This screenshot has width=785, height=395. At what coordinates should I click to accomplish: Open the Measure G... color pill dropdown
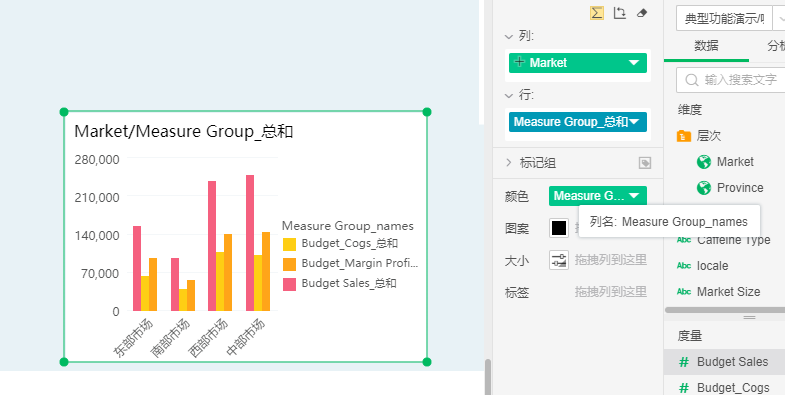634,196
